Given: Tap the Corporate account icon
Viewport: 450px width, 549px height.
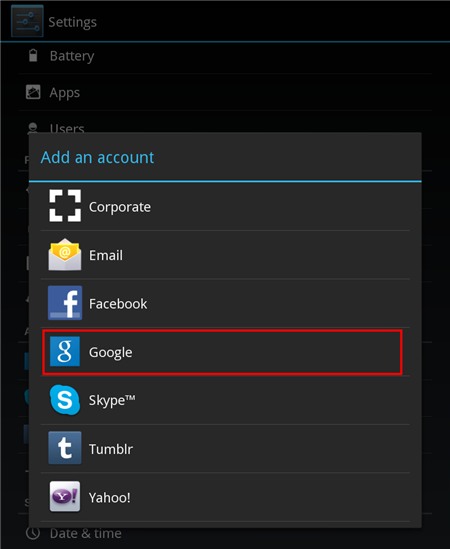Looking at the screenshot, I should pos(65,206).
